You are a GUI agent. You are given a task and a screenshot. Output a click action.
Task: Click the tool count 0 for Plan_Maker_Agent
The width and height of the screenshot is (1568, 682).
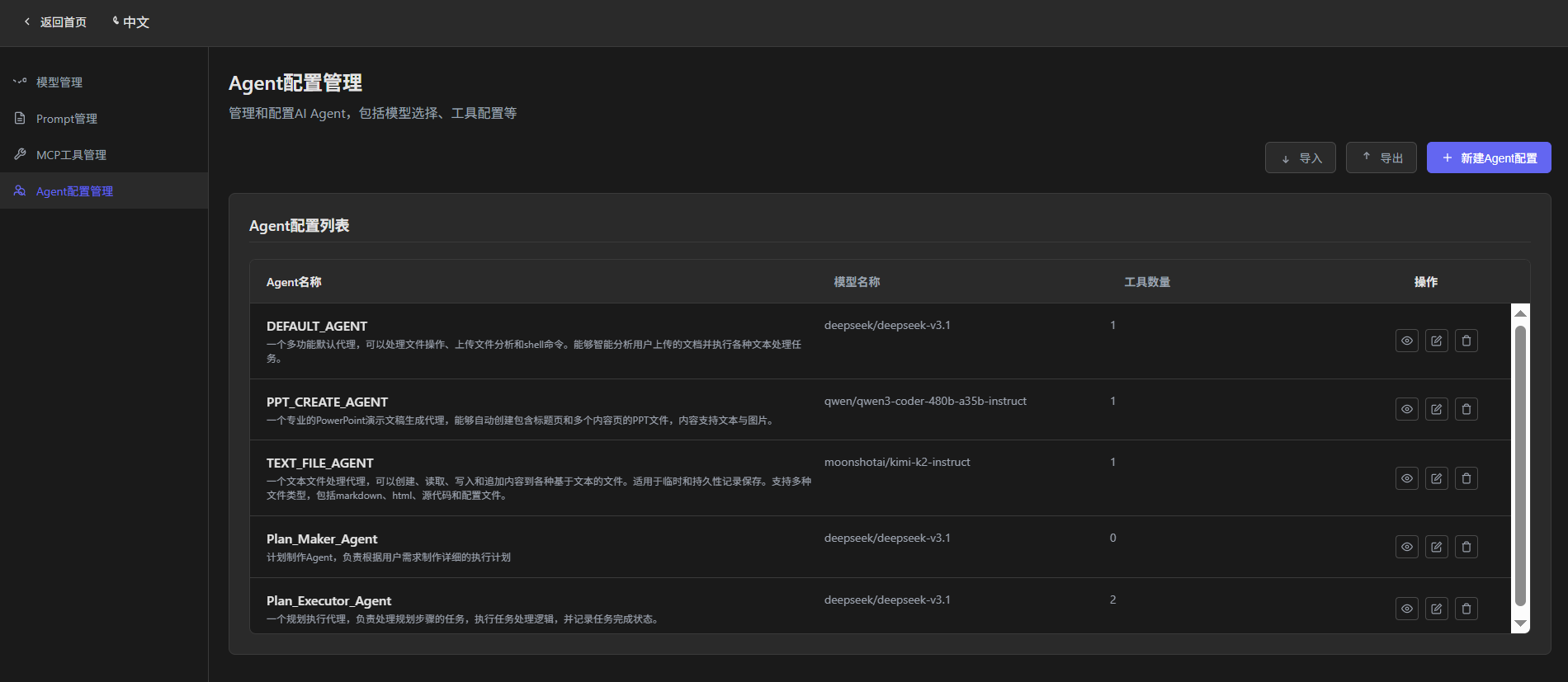click(1112, 539)
